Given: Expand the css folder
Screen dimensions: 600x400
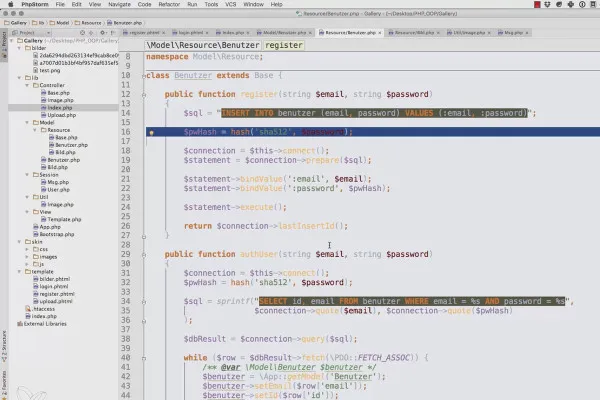Looking at the screenshot, I should 27,249.
